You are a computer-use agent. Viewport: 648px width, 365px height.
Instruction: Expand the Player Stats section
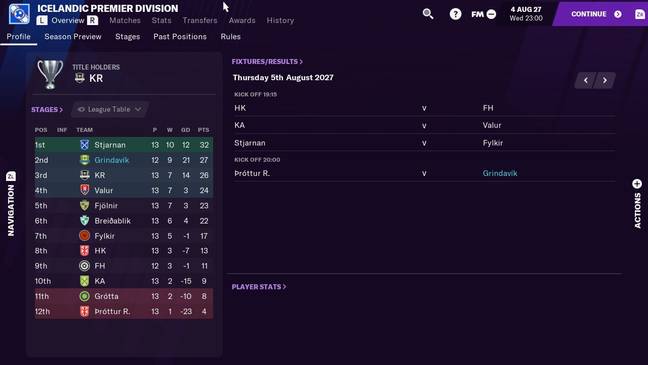point(259,286)
